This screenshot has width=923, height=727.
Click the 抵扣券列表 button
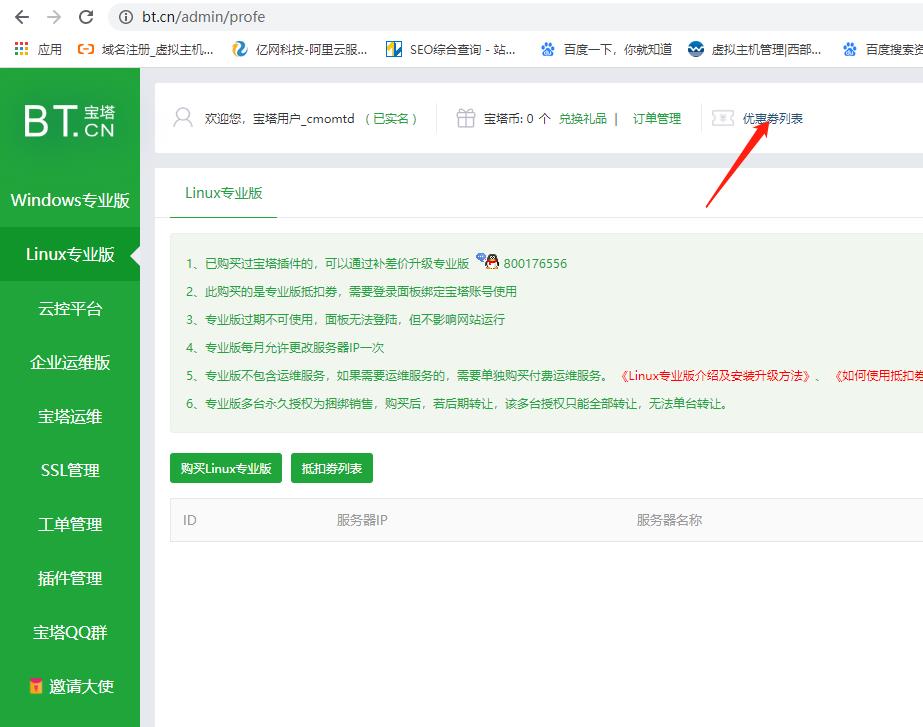332,469
